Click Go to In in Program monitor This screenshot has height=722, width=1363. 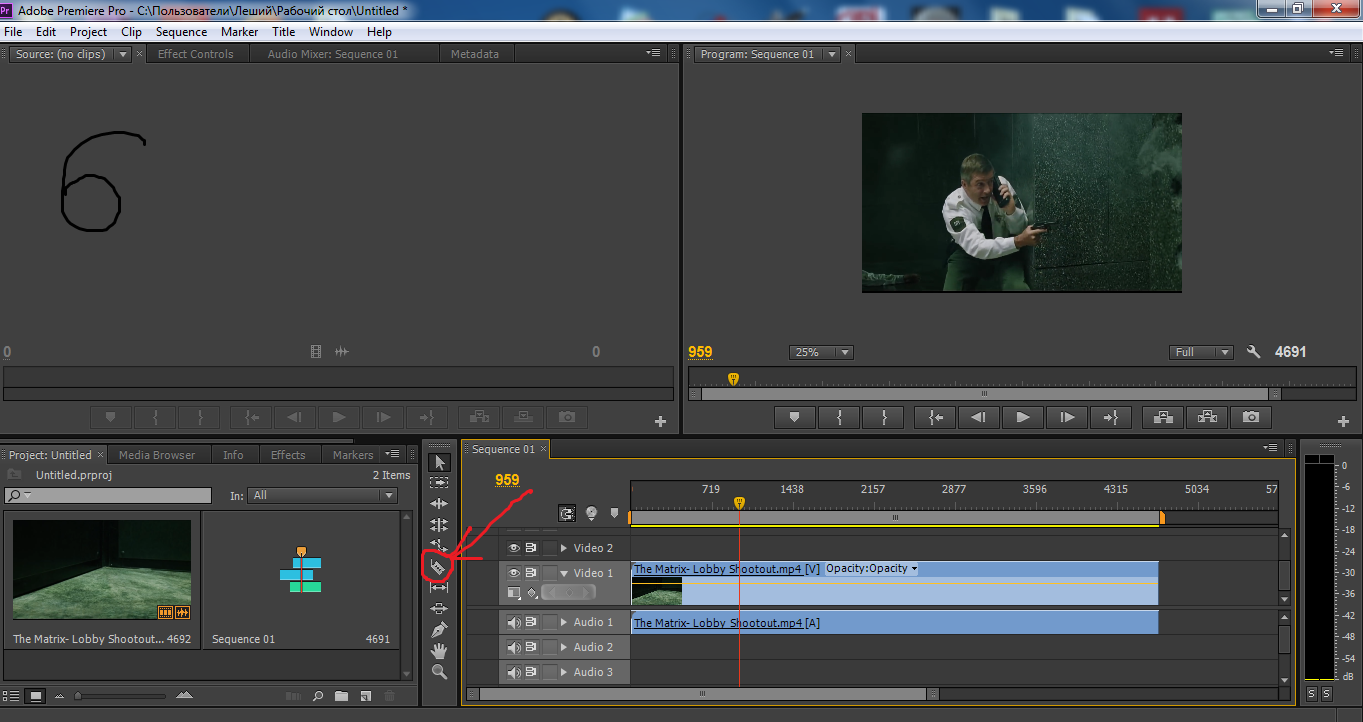click(935, 417)
